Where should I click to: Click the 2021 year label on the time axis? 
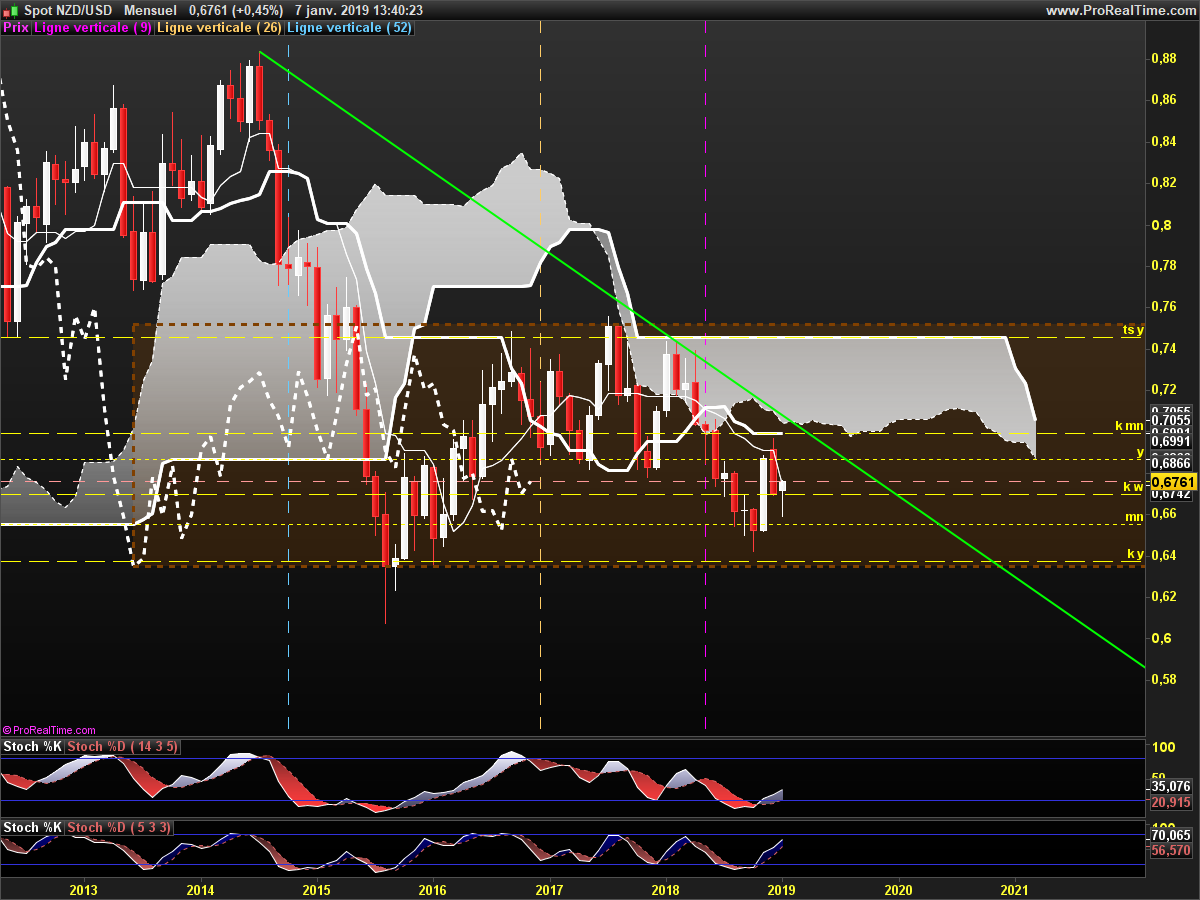coord(1015,889)
